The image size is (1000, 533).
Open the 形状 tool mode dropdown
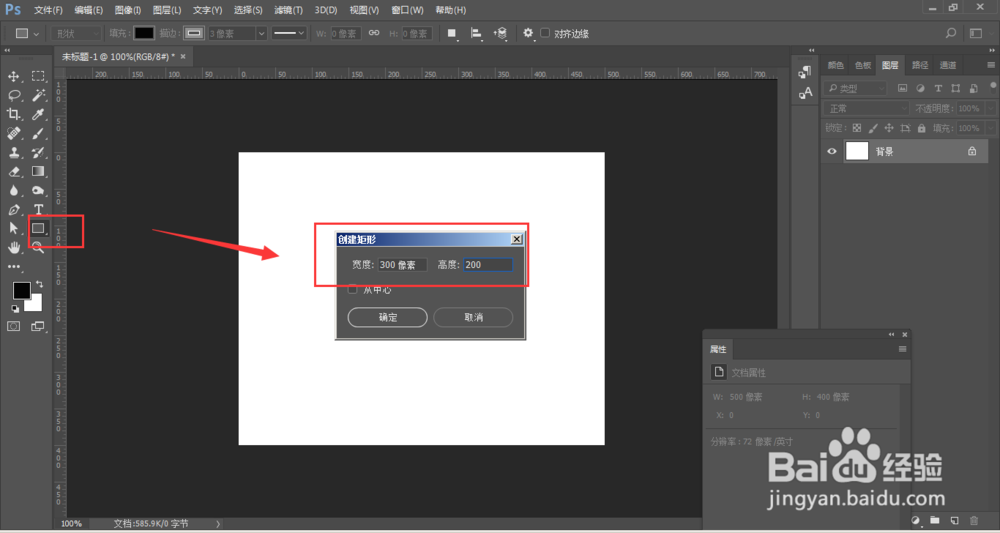tap(77, 33)
